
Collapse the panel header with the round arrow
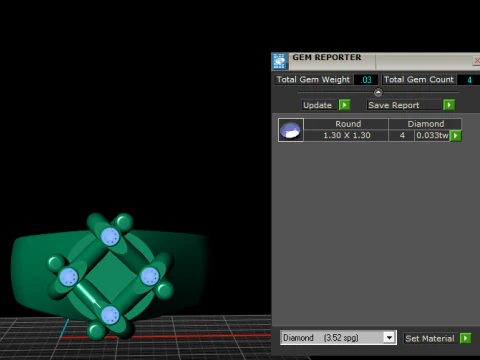pos(378,92)
